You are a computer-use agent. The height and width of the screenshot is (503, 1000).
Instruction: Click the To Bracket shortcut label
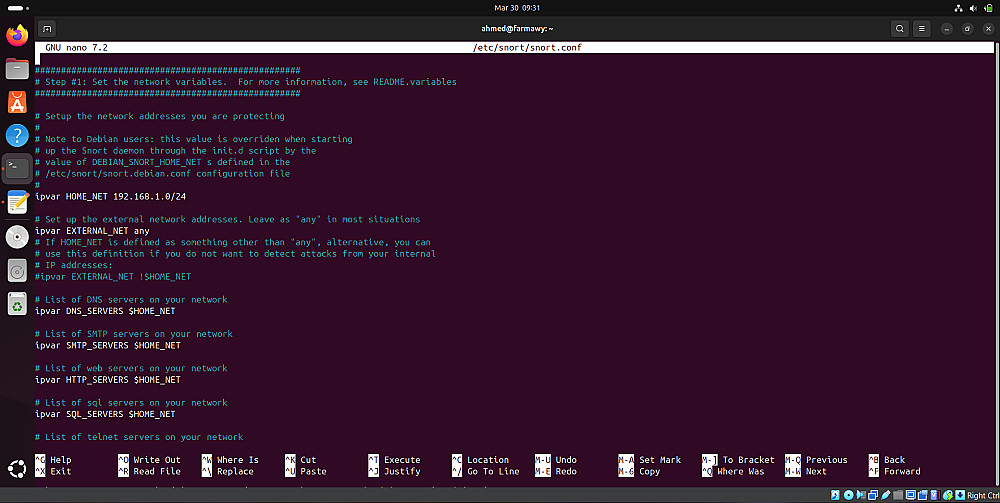tap(749, 460)
